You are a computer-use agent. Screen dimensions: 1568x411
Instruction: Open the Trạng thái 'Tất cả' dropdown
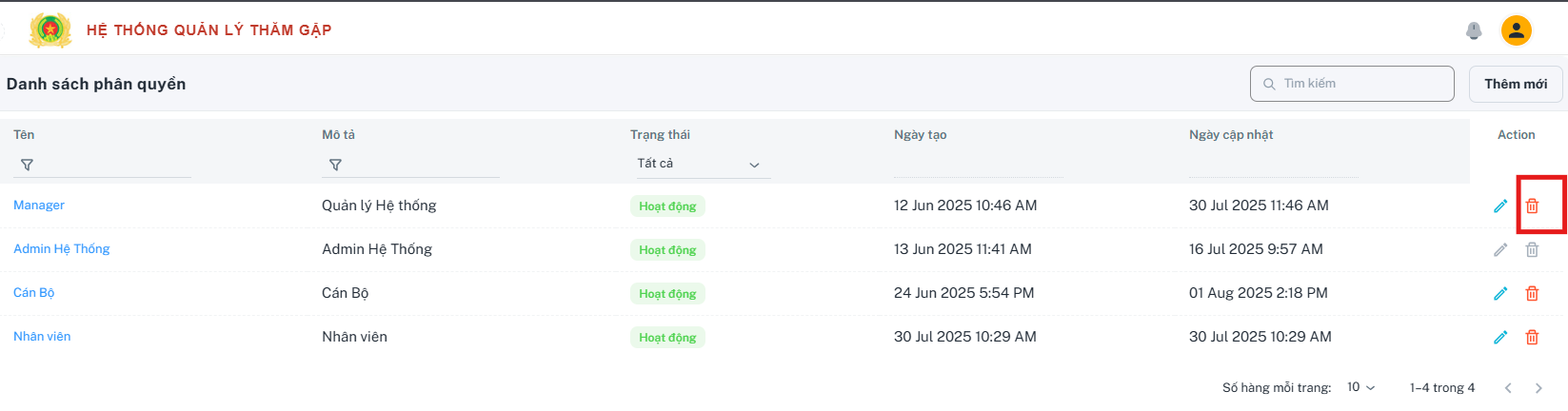700,164
